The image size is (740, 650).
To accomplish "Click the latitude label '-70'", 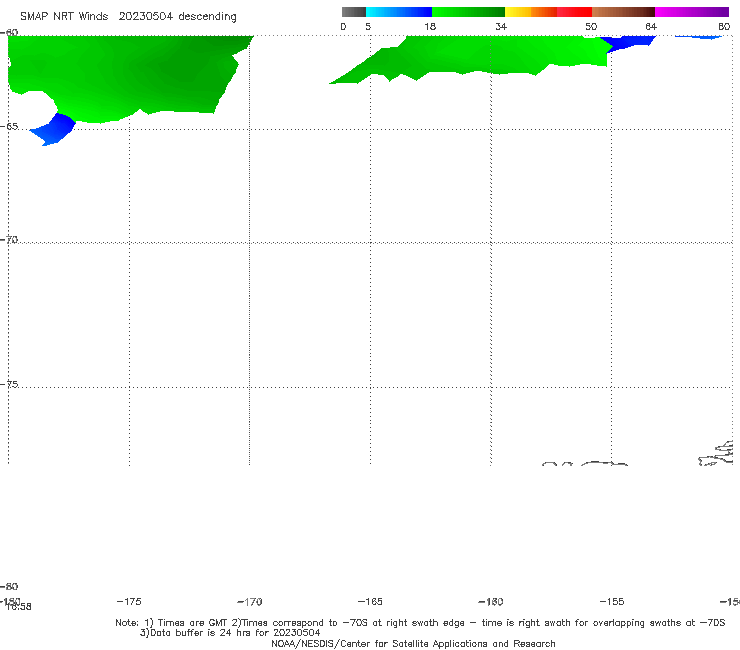I will [x=9, y=240].
